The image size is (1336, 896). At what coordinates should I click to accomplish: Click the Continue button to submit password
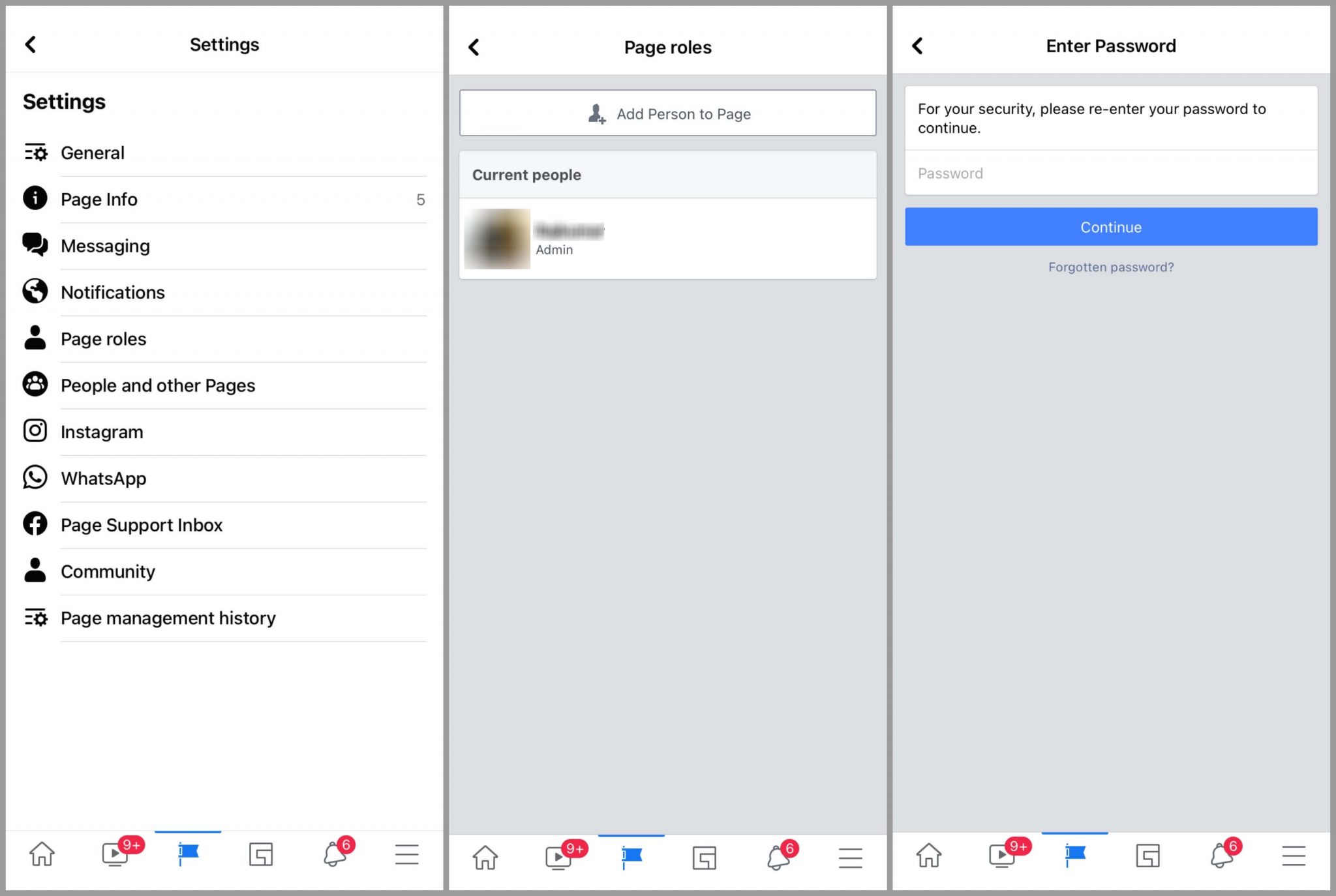pyautogui.click(x=1111, y=226)
